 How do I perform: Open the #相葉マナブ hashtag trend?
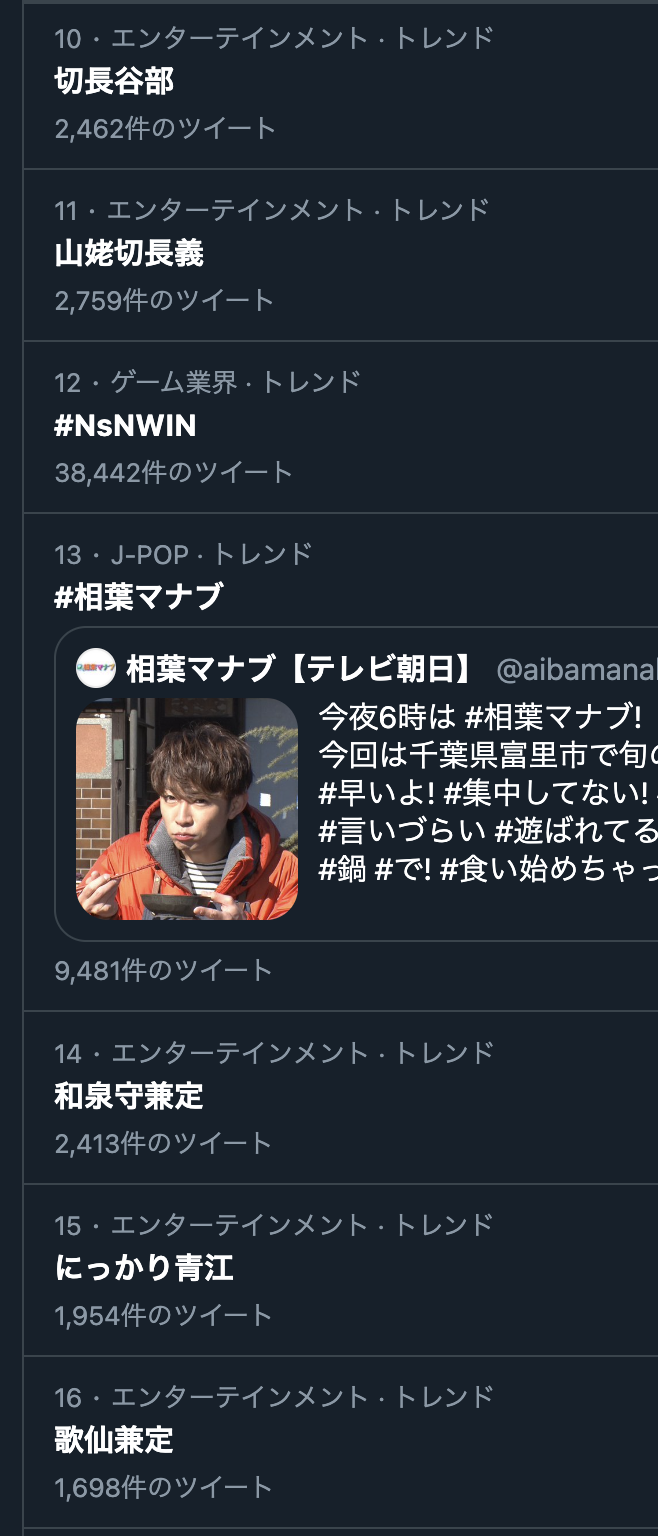pyautogui.click(x=138, y=597)
